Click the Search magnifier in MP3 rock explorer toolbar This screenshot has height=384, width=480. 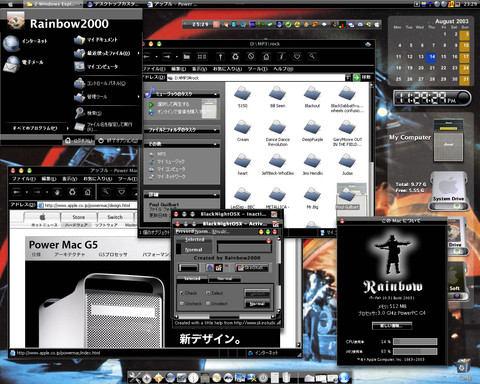[312, 57]
